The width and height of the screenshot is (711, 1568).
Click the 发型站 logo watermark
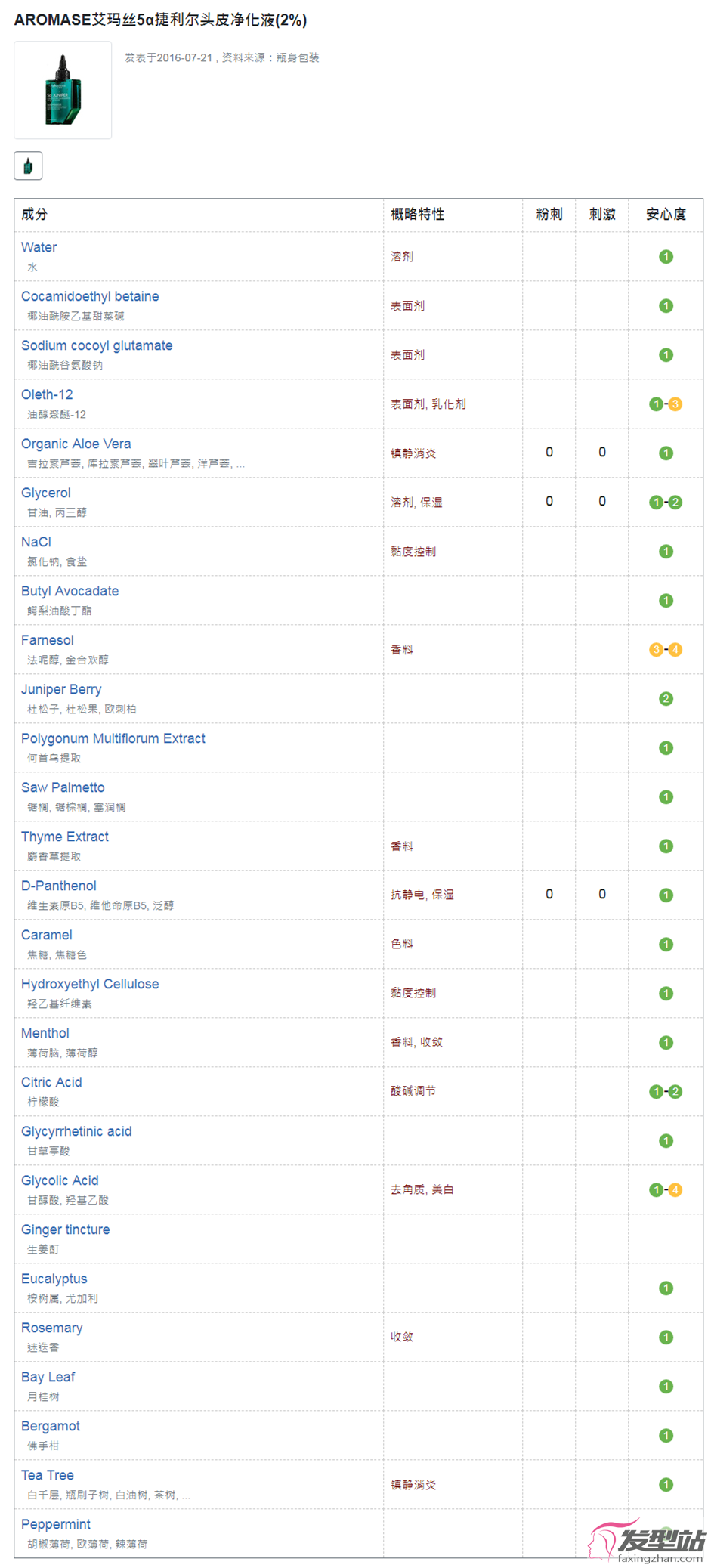[648, 1539]
